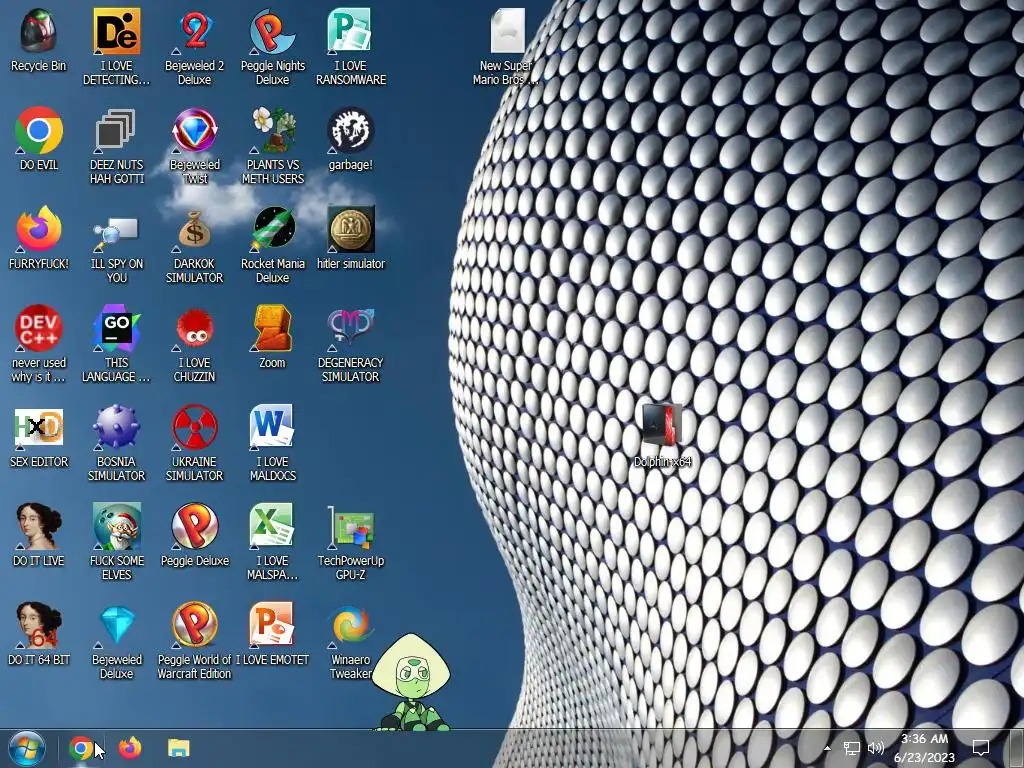
Task: Open the Action Center notification icon
Action: click(x=980, y=748)
